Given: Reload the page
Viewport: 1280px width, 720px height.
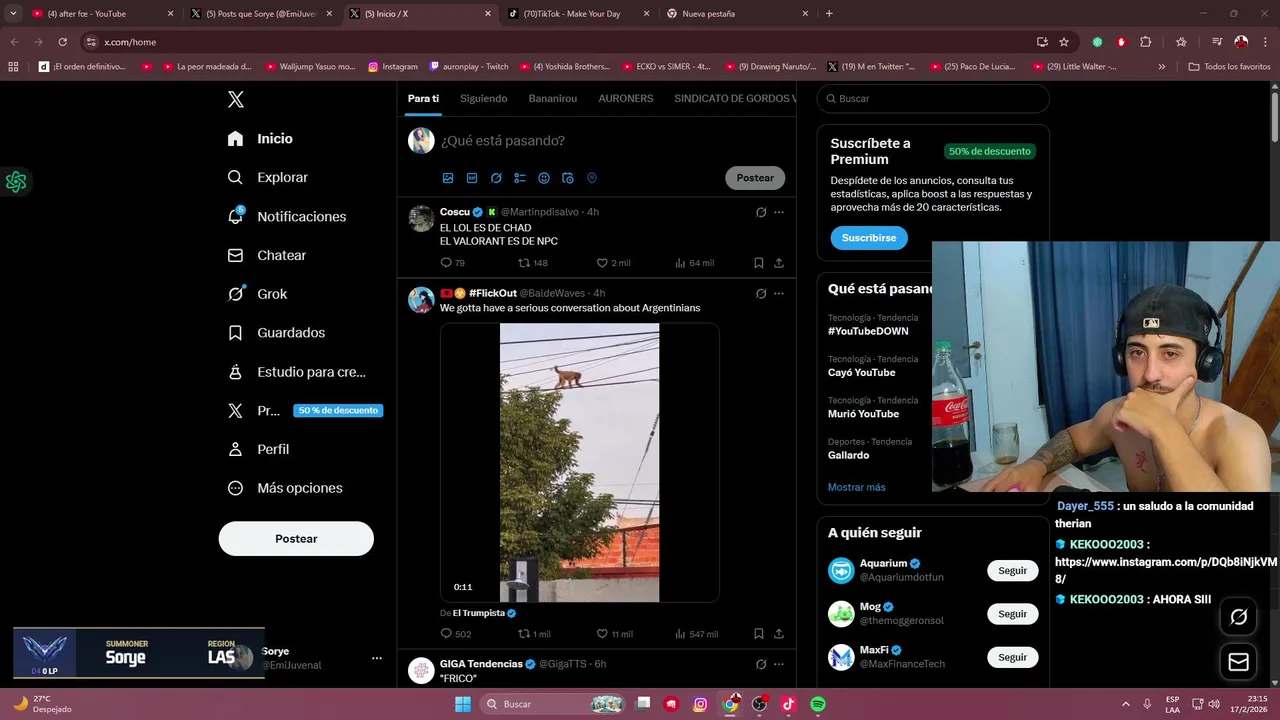Looking at the screenshot, I should 62,42.
